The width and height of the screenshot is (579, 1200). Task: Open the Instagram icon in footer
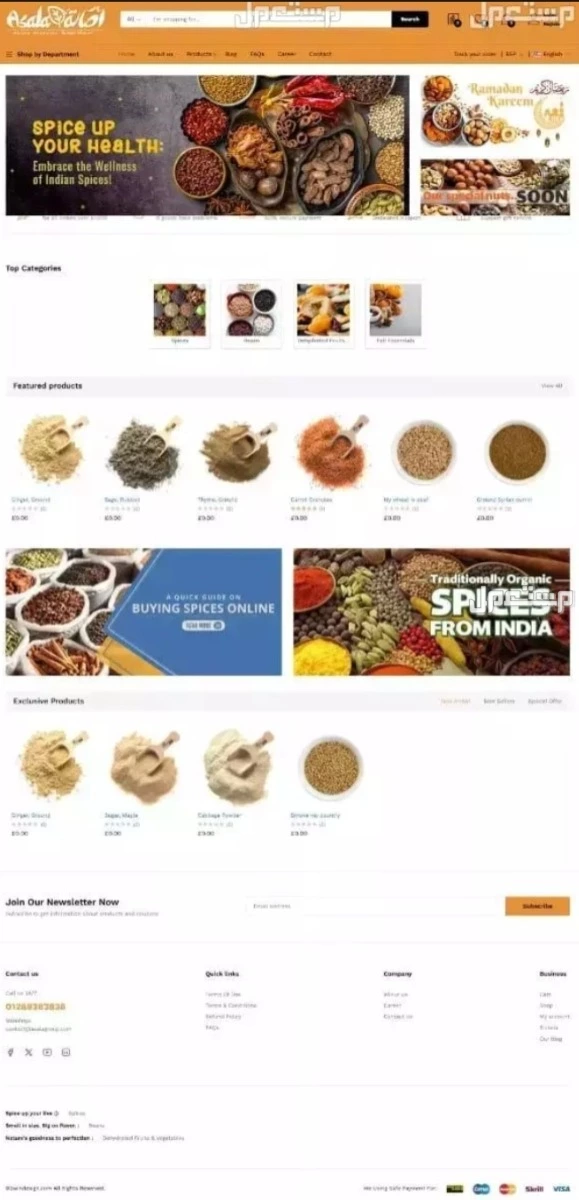66,1052
